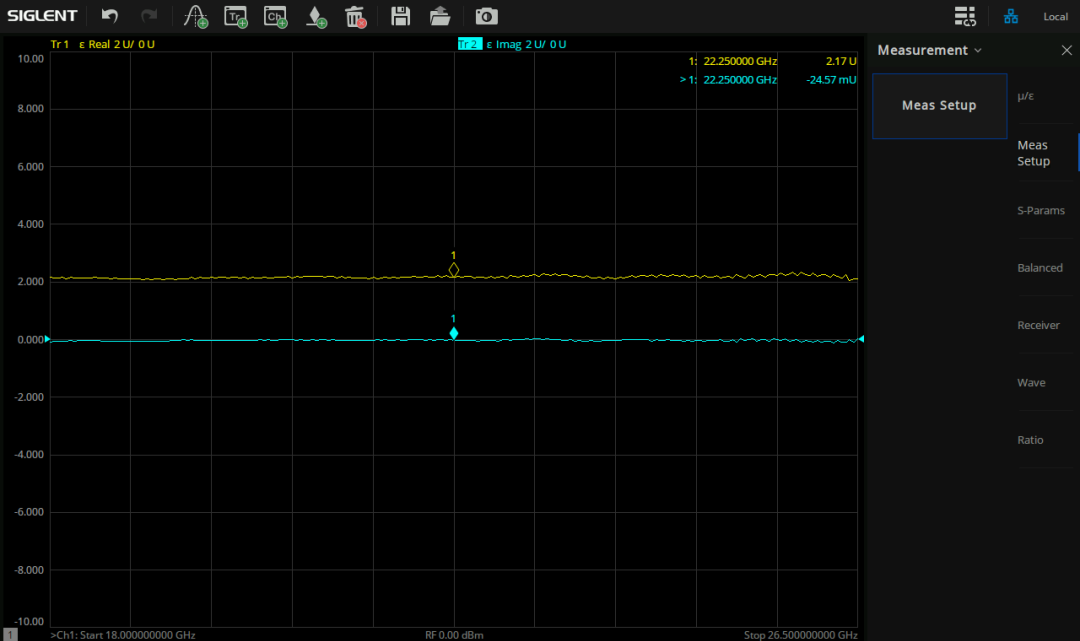Click the undo arrow icon

point(110,16)
